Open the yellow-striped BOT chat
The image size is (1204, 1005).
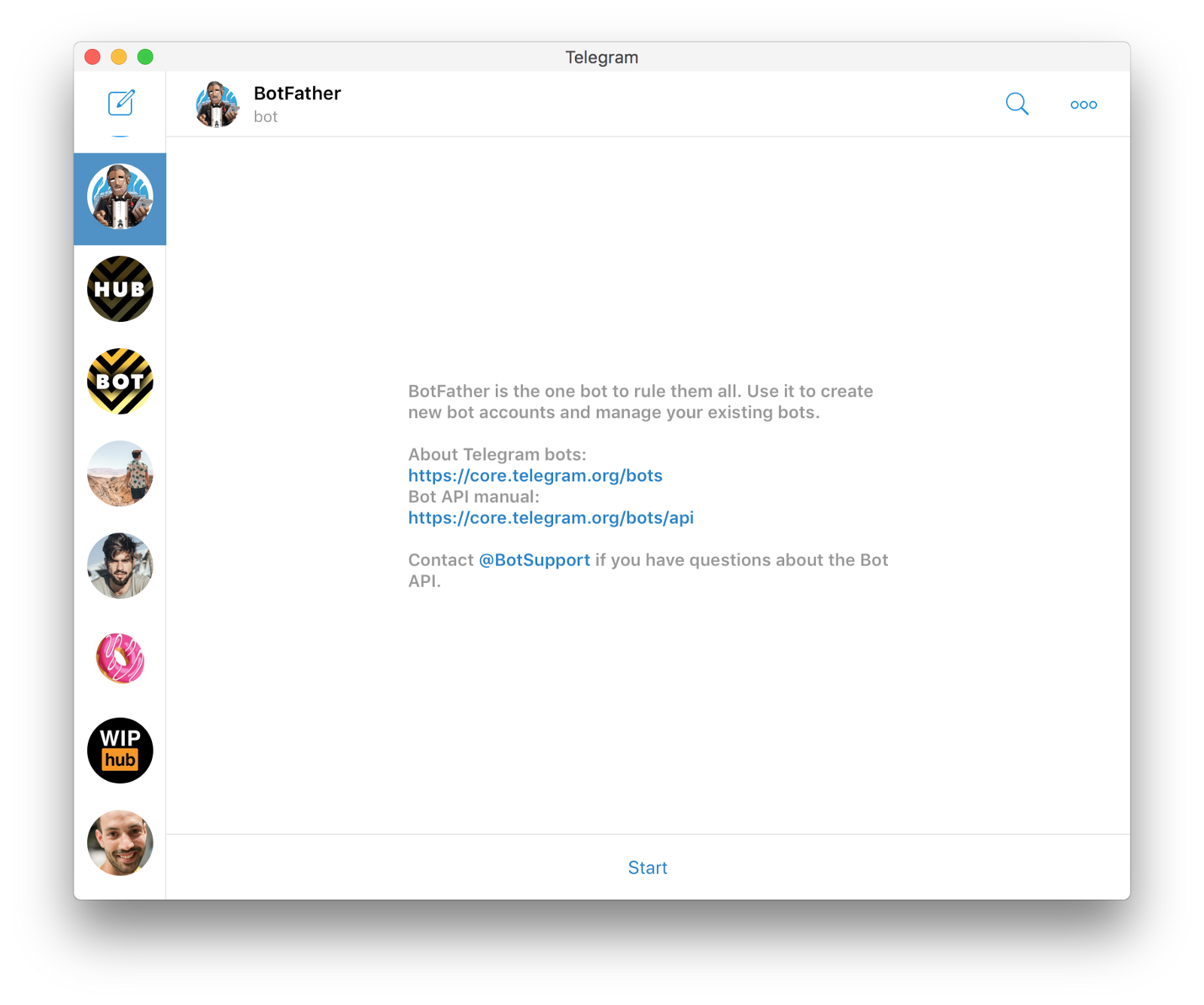120,381
